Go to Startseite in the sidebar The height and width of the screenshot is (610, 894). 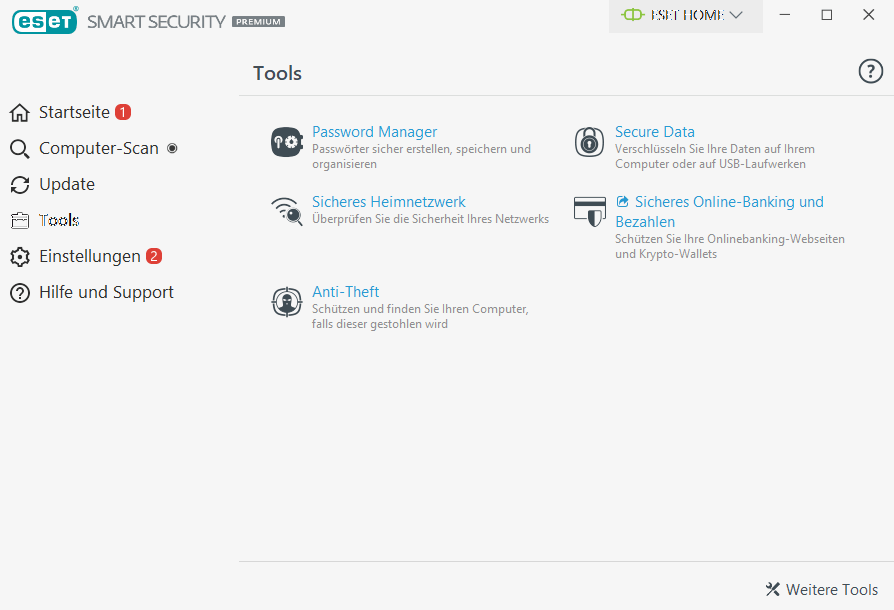(74, 112)
